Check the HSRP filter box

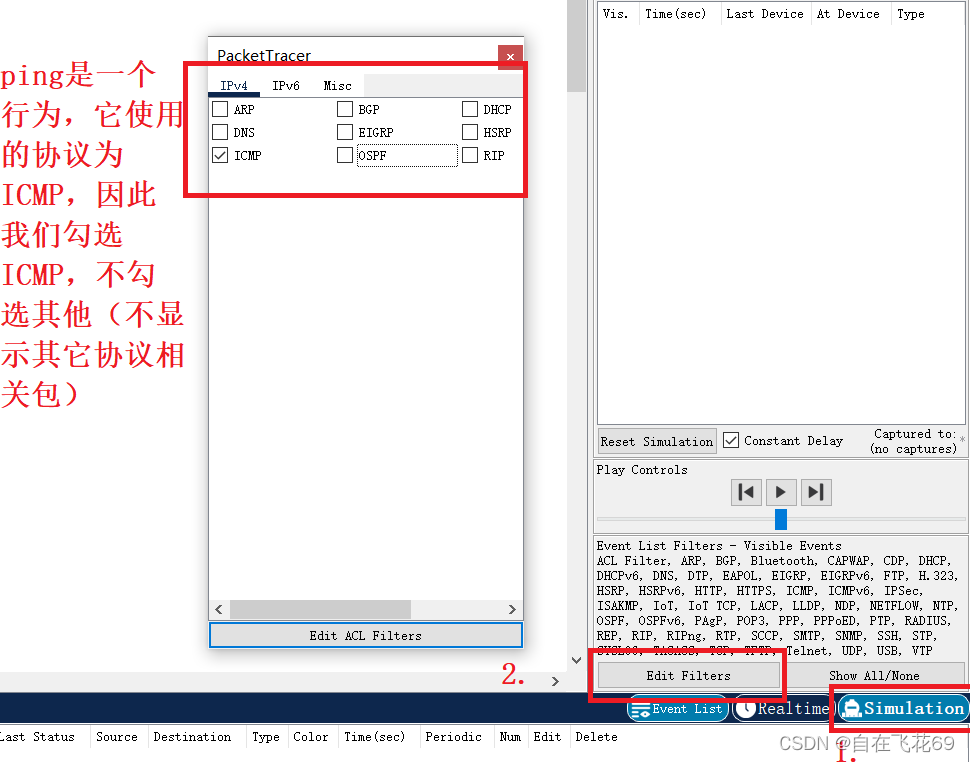click(x=470, y=132)
